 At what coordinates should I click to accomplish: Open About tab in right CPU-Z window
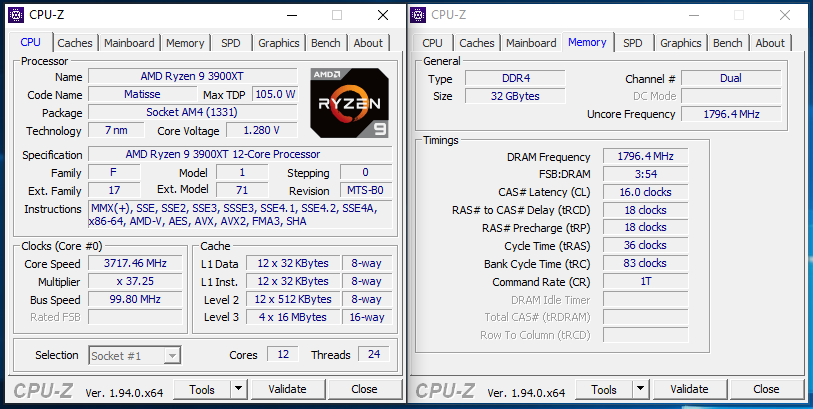(x=770, y=43)
